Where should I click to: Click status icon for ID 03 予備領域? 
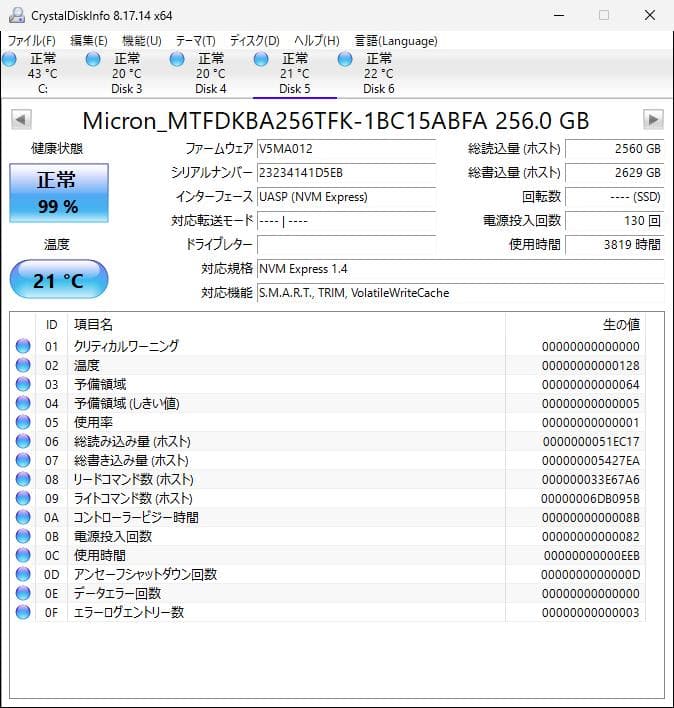click(x=23, y=384)
